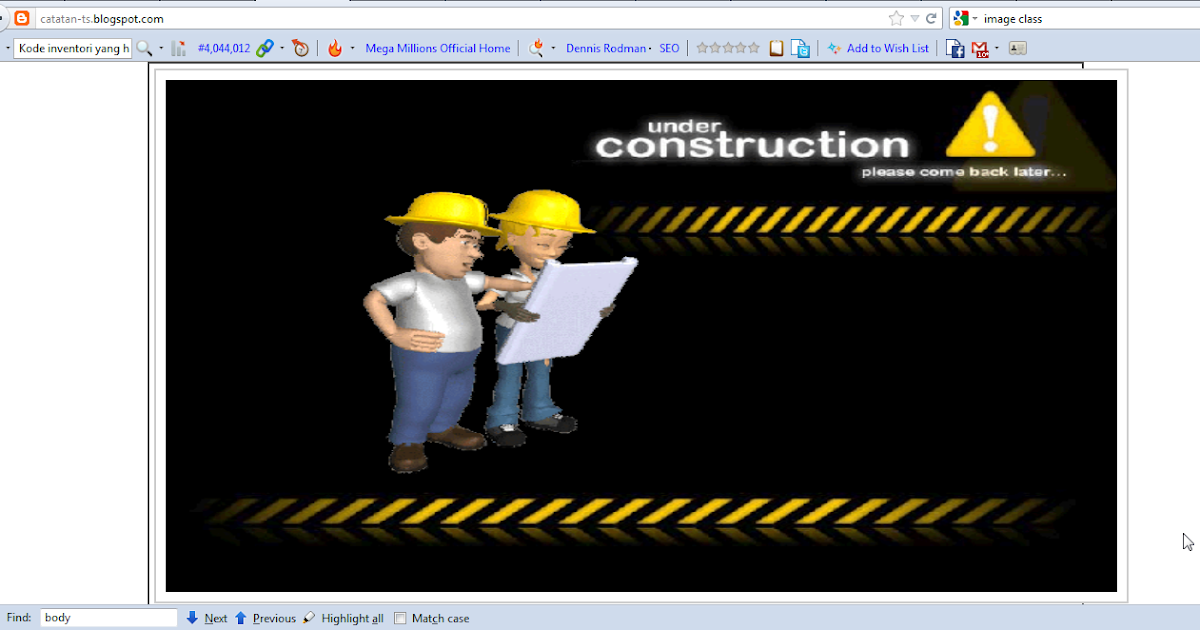Open the #4,044,012 rank link
1200x630 pixels.
tap(224, 48)
